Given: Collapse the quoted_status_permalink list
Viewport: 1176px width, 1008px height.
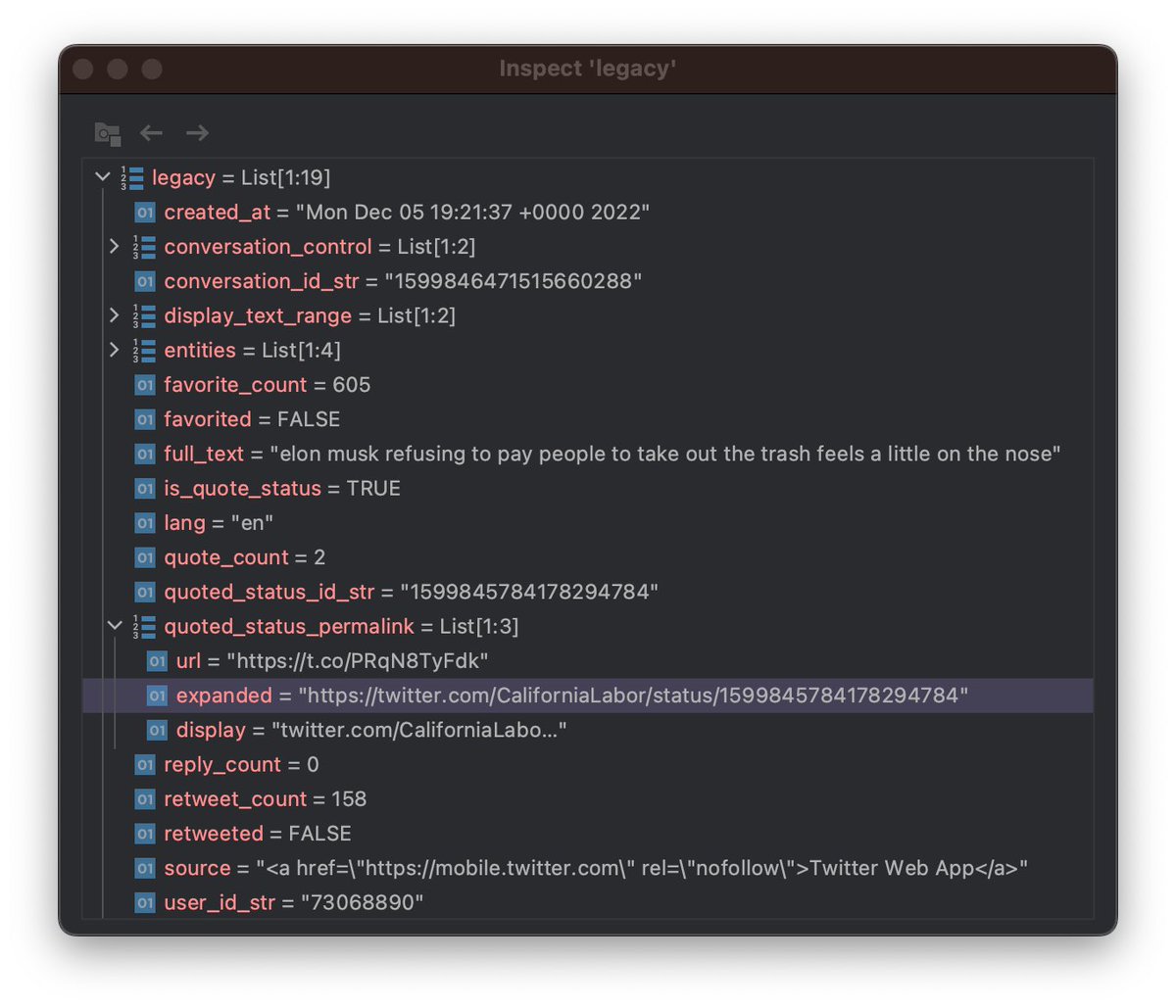Looking at the screenshot, I should pyautogui.click(x=115, y=626).
